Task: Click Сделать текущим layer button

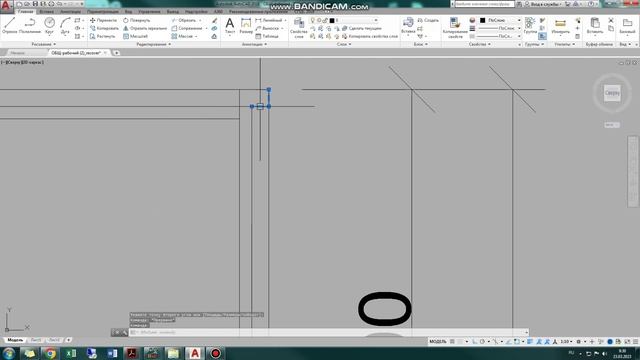Action: 362,28
